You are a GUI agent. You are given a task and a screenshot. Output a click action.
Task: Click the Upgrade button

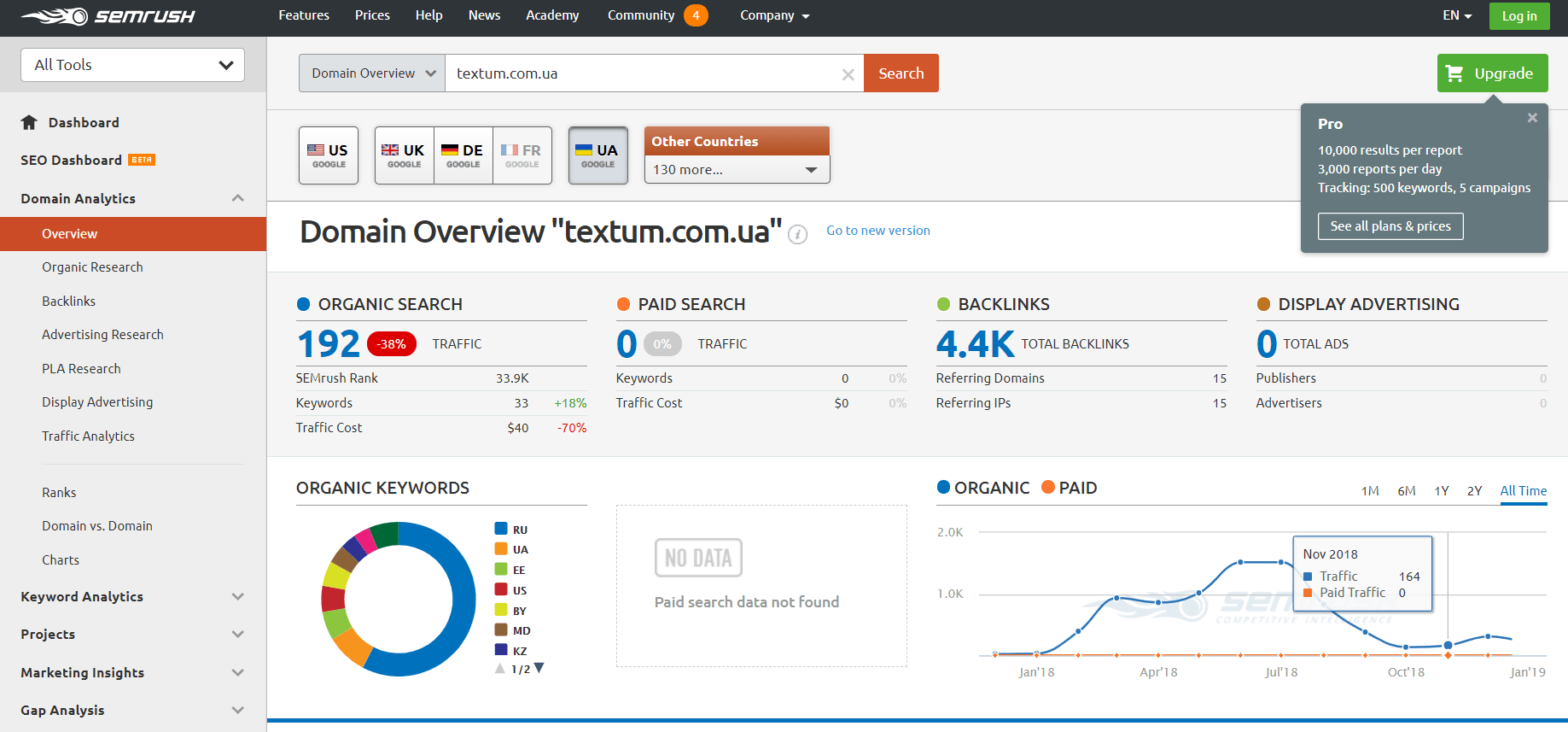pyautogui.click(x=1492, y=73)
